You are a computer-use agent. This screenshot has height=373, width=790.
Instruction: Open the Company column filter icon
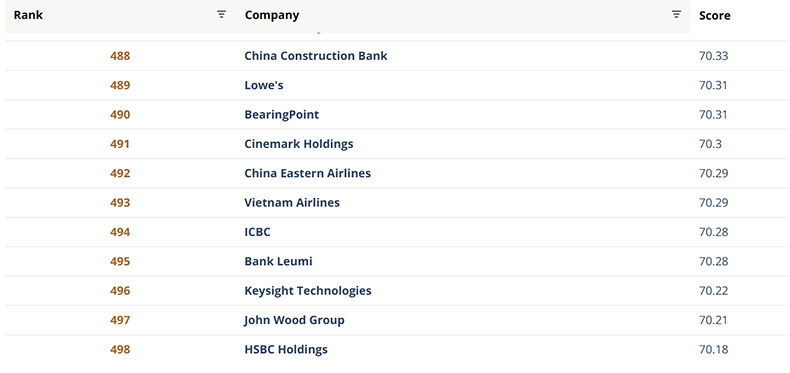tap(677, 15)
